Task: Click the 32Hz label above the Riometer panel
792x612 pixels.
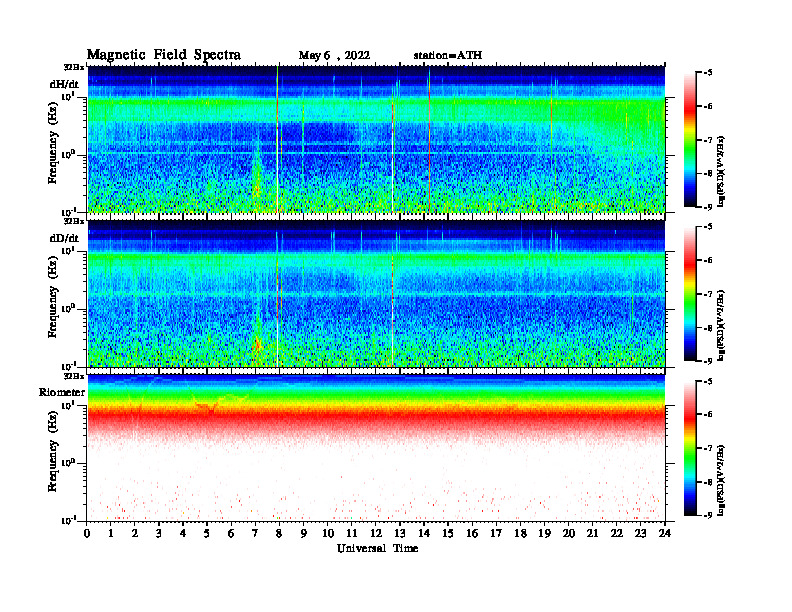Action: point(74,376)
